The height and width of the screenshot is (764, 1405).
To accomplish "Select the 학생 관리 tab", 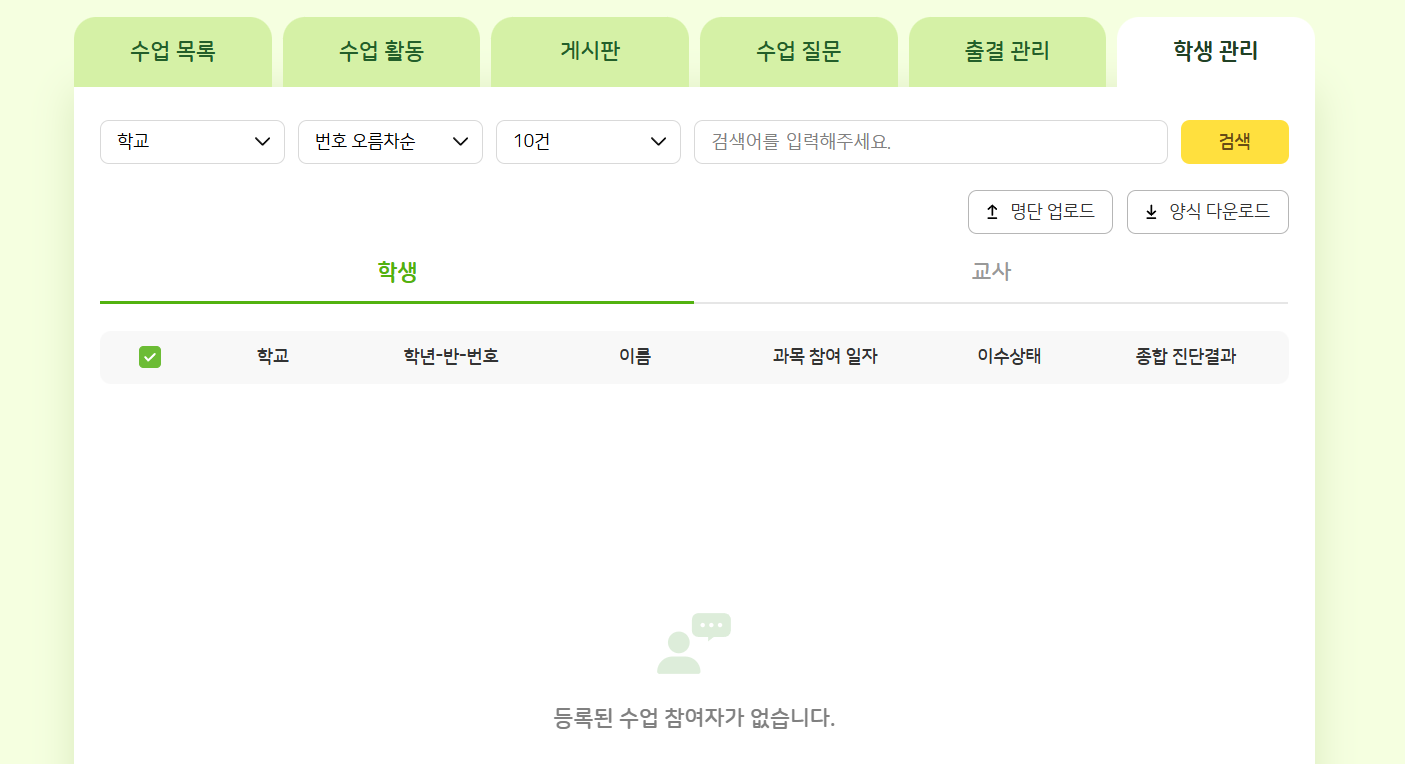I will pos(1215,52).
